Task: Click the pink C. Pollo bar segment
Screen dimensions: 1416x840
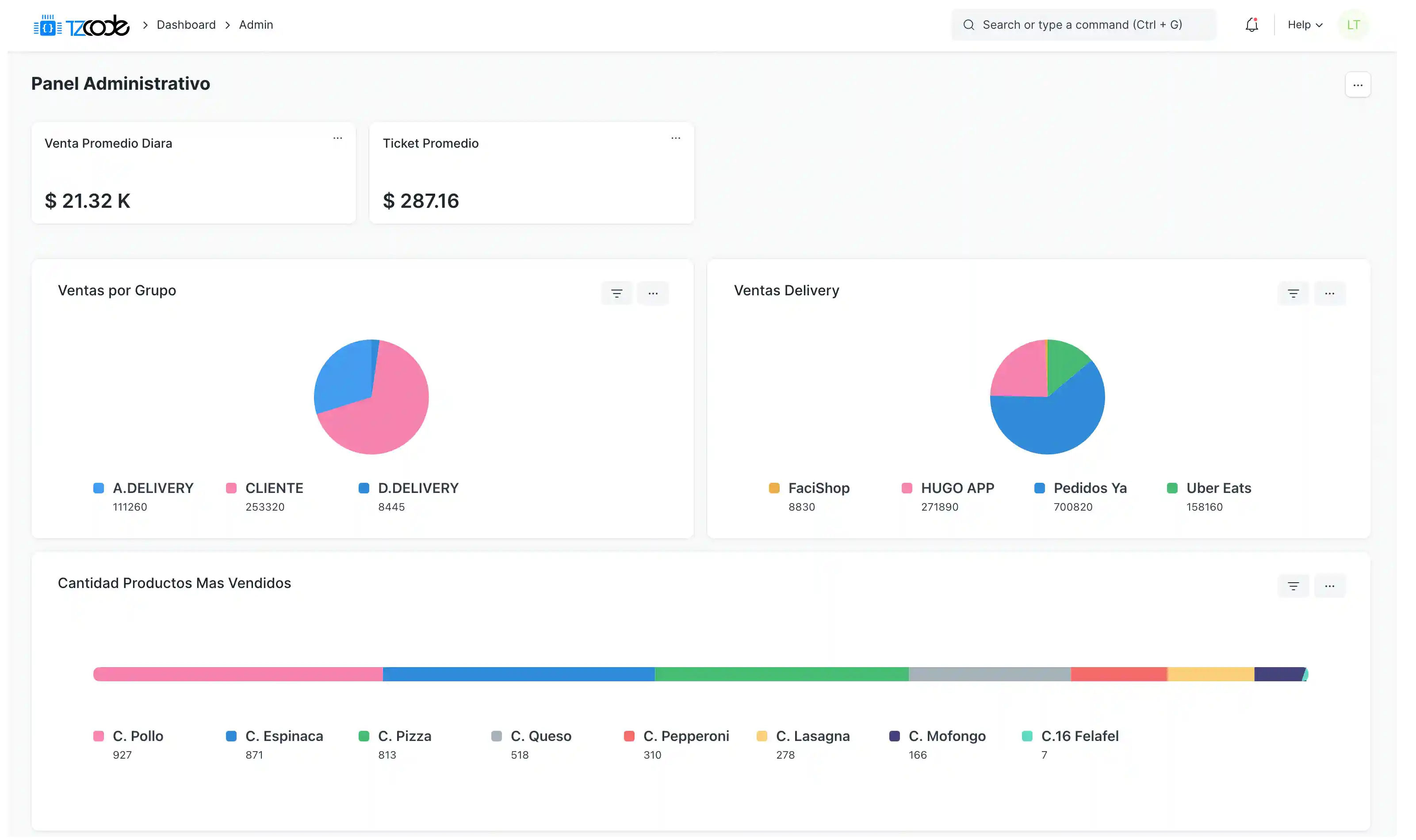Action: pyautogui.click(x=238, y=674)
